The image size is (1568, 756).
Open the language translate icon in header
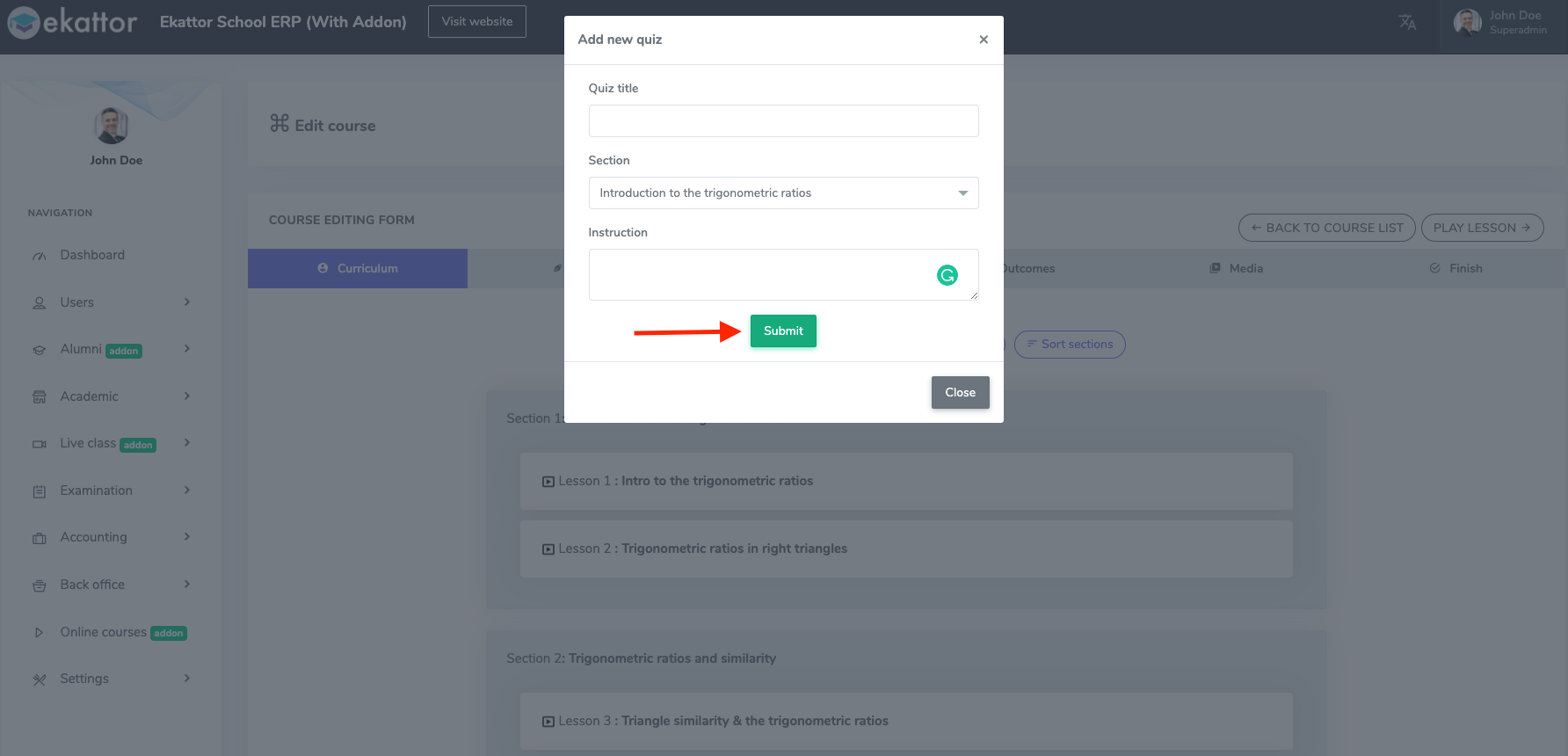click(1407, 22)
